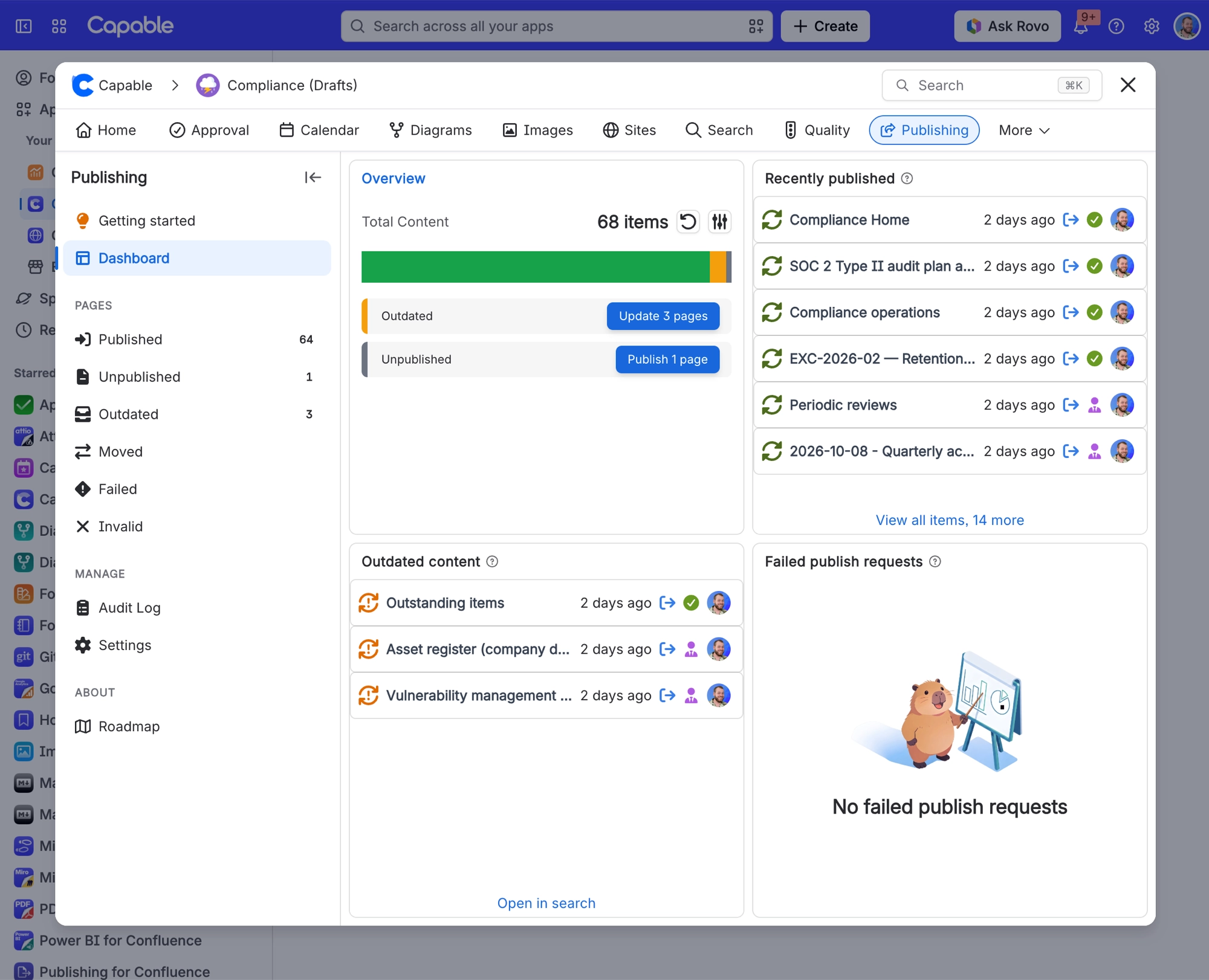Open published link arrow for Periodic reviews
Image resolution: width=1209 pixels, height=980 pixels.
[1071, 405]
